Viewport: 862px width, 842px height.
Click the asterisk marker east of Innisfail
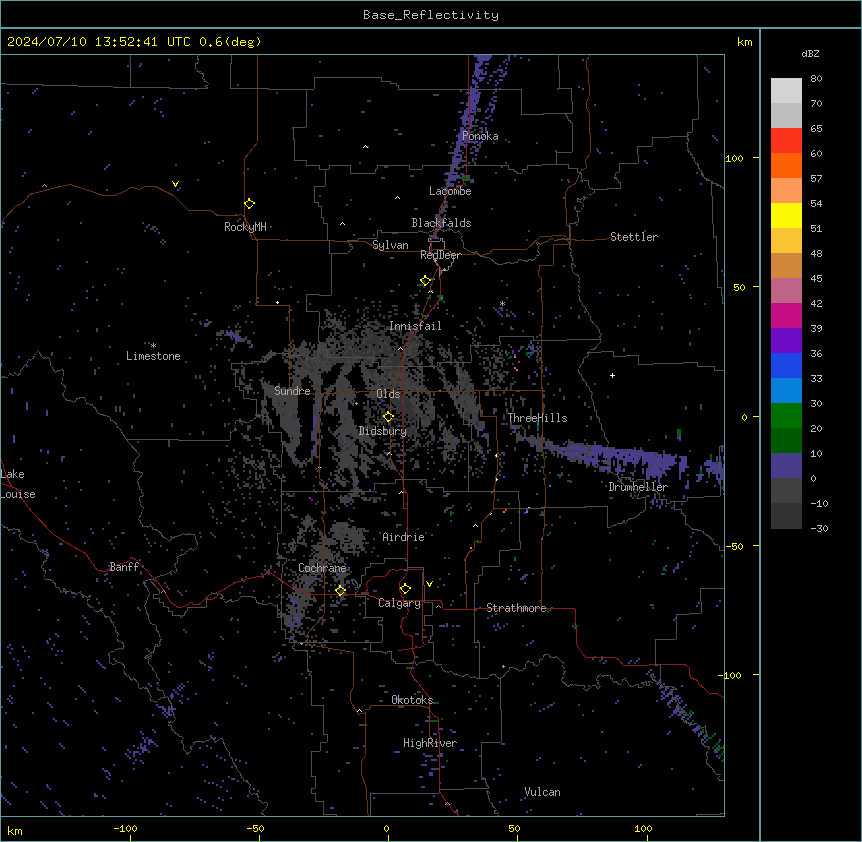[502, 303]
